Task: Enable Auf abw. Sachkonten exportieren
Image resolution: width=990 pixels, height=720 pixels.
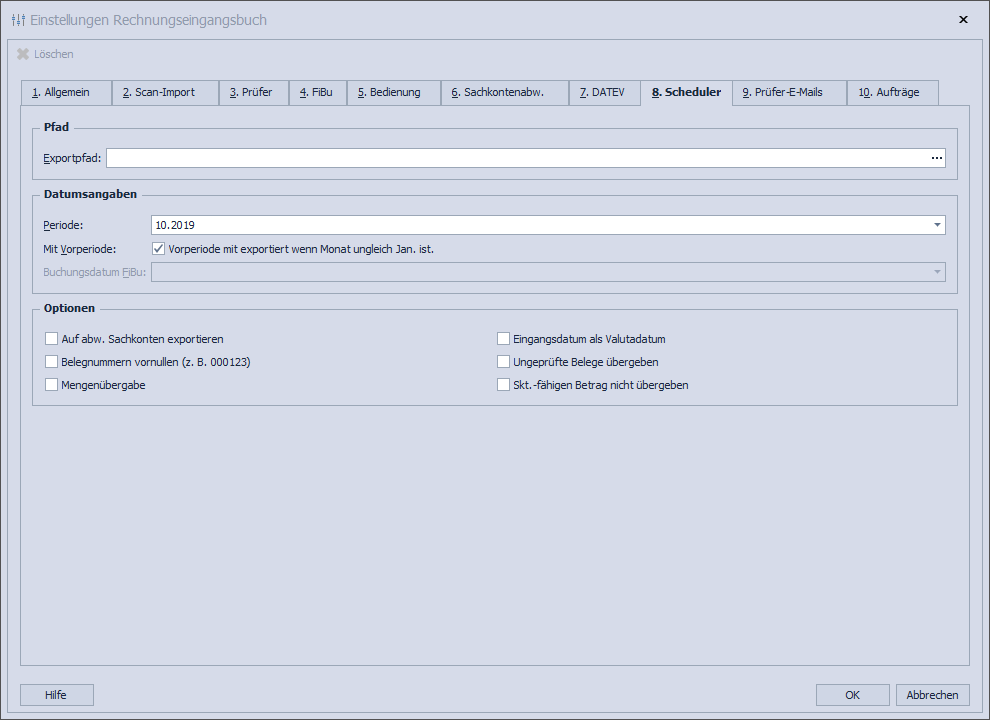Action: tap(52, 339)
